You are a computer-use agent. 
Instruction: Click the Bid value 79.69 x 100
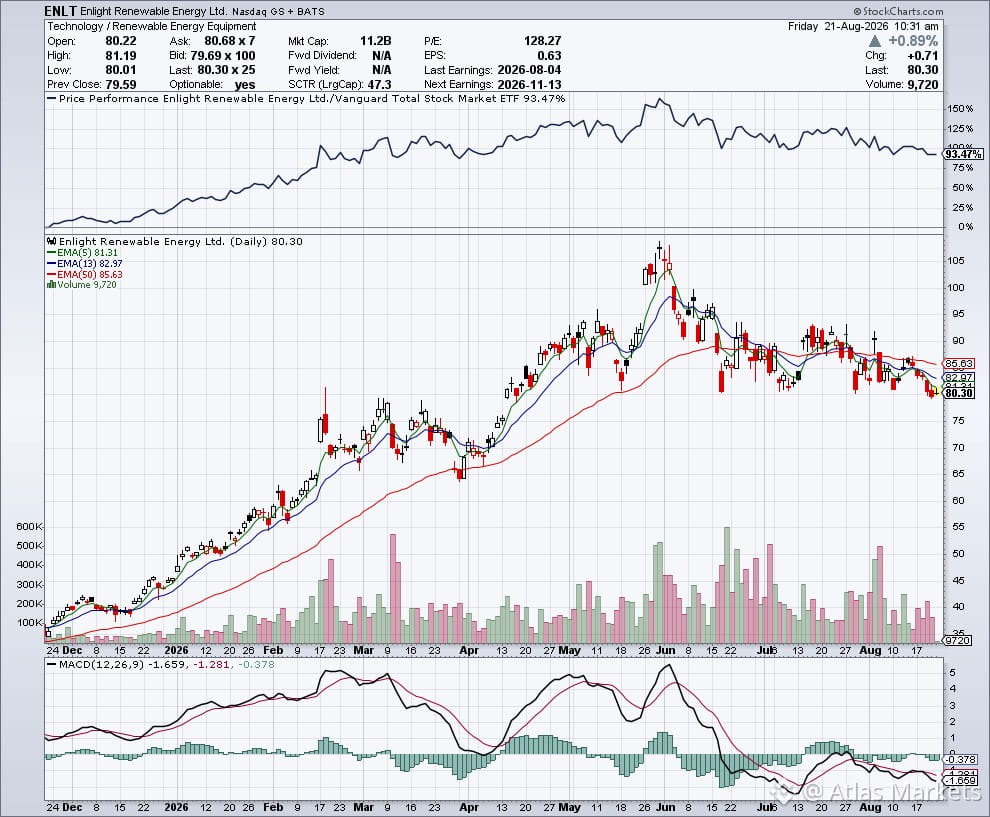point(223,56)
